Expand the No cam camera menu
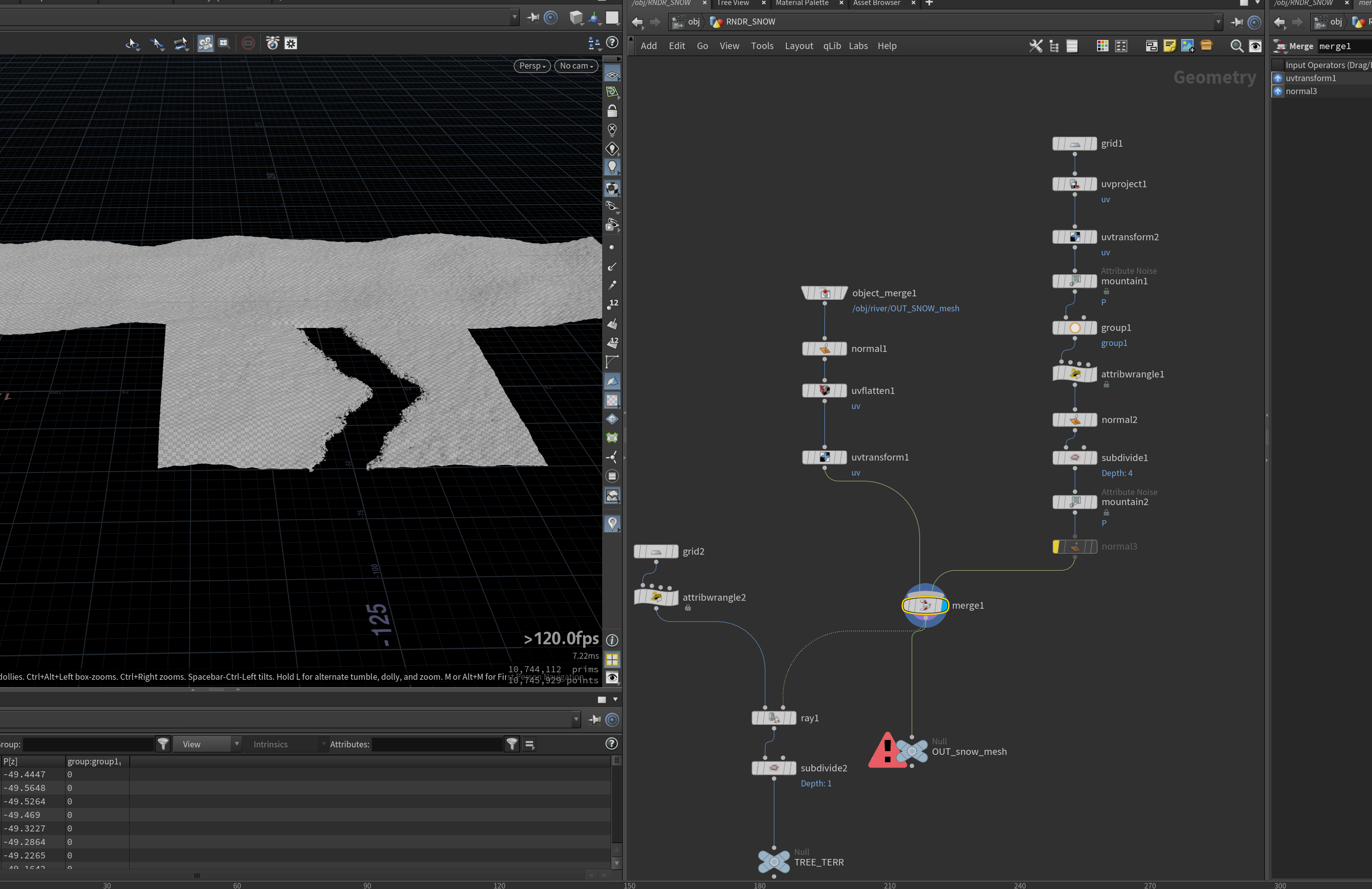The width and height of the screenshot is (1372, 889). coord(576,66)
